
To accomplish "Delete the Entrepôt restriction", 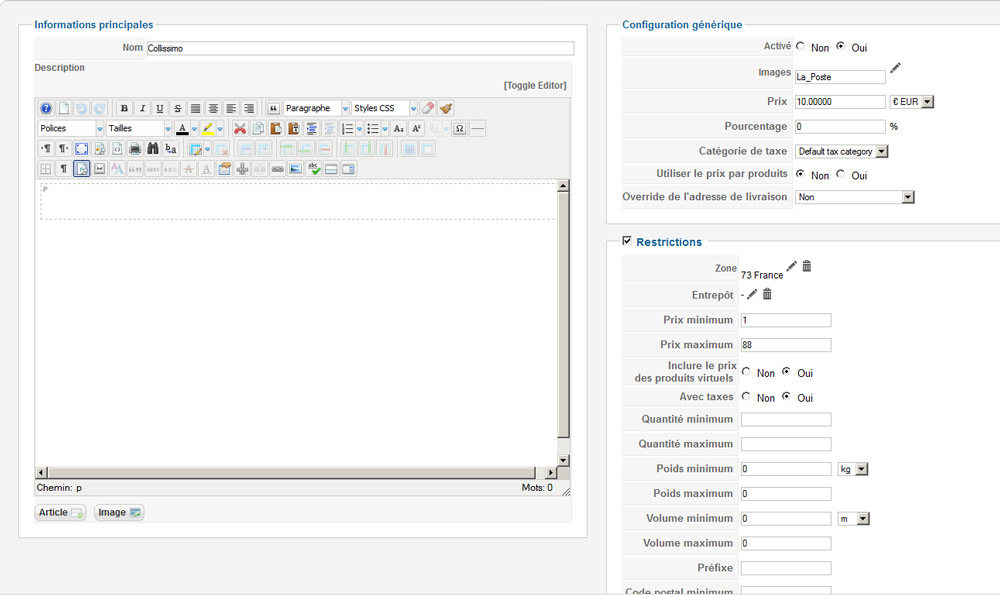I will [x=767, y=294].
